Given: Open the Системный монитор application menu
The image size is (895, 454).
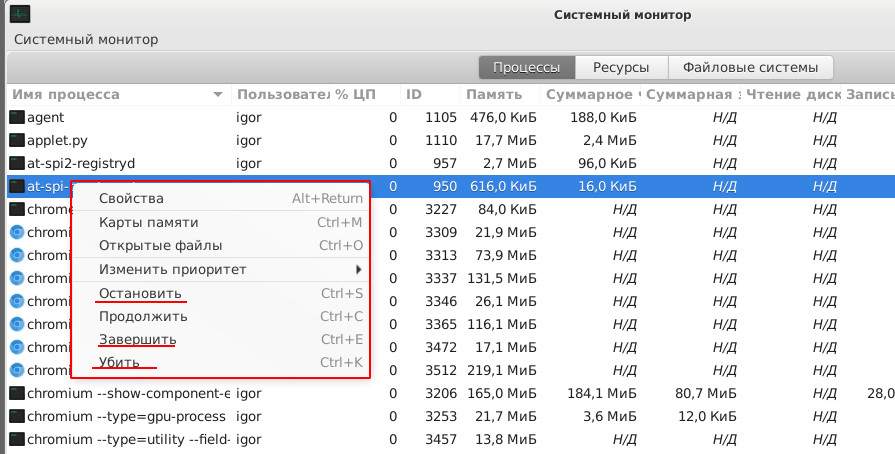Looking at the screenshot, I should [86, 39].
